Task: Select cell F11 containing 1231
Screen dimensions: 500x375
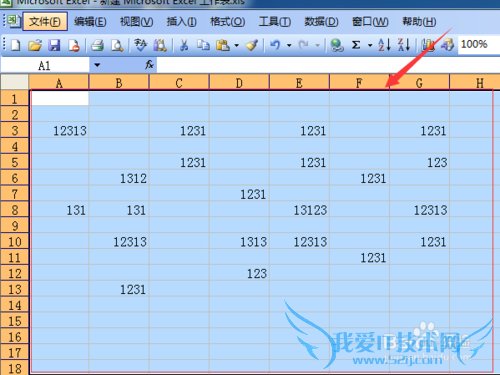Action: [x=359, y=257]
